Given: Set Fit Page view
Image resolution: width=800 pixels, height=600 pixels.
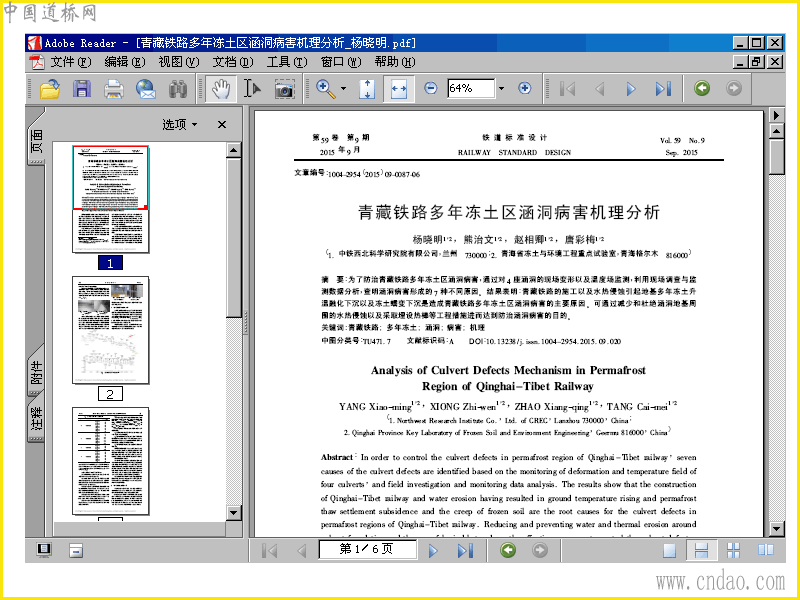Looking at the screenshot, I should pyautogui.click(x=367, y=89).
